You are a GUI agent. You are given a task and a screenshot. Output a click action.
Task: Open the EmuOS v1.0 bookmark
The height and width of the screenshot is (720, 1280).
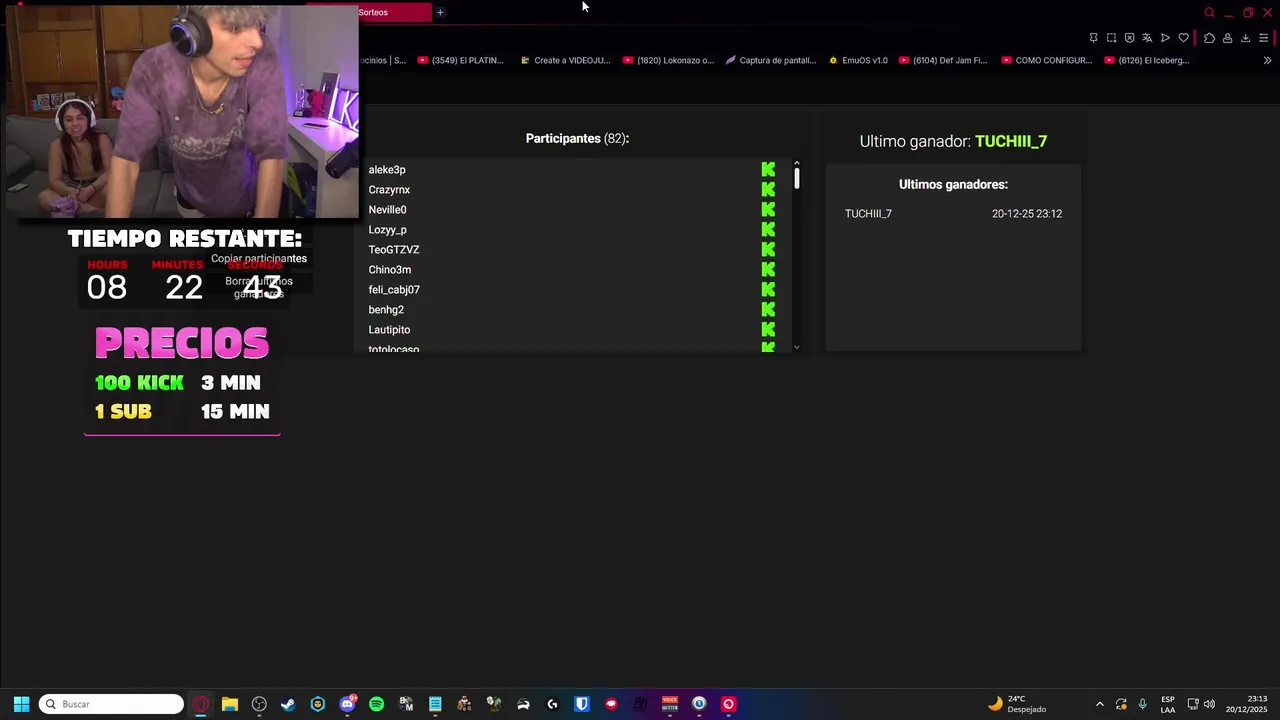tap(858, 60)
